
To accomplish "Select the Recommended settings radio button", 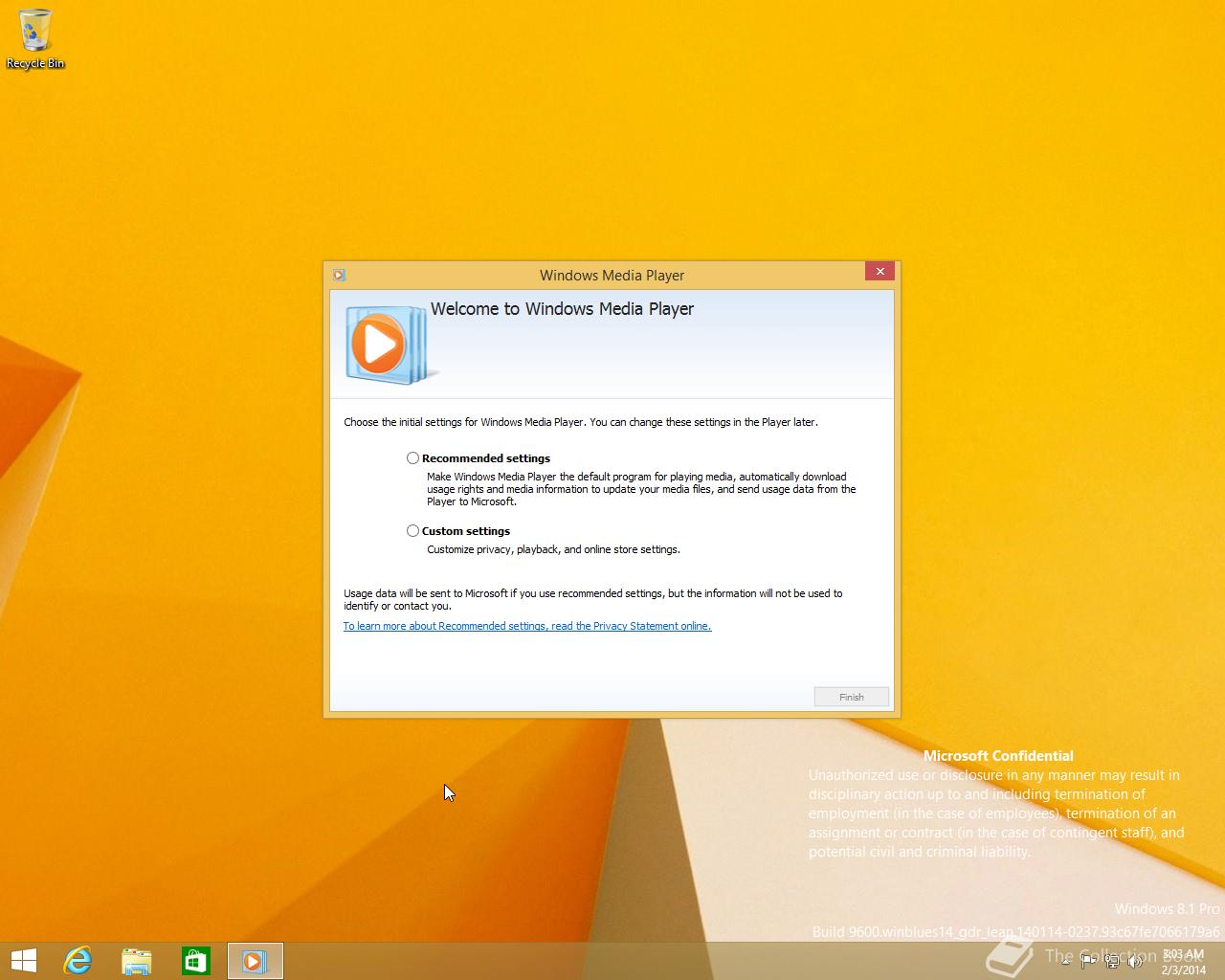I will [412, 458].
